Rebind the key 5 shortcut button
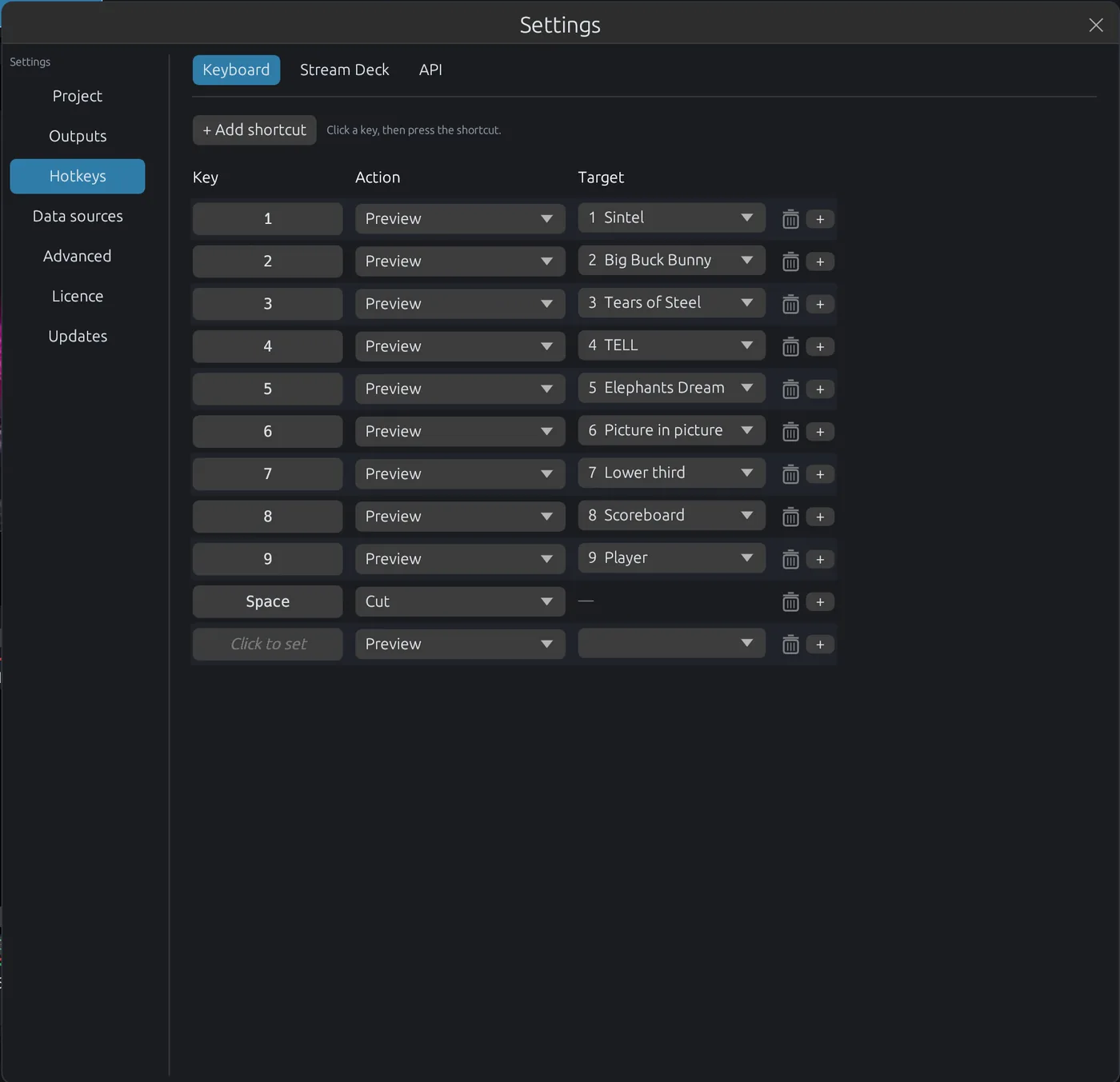This screenshot has width=1120, height=1082. [268, 389]
